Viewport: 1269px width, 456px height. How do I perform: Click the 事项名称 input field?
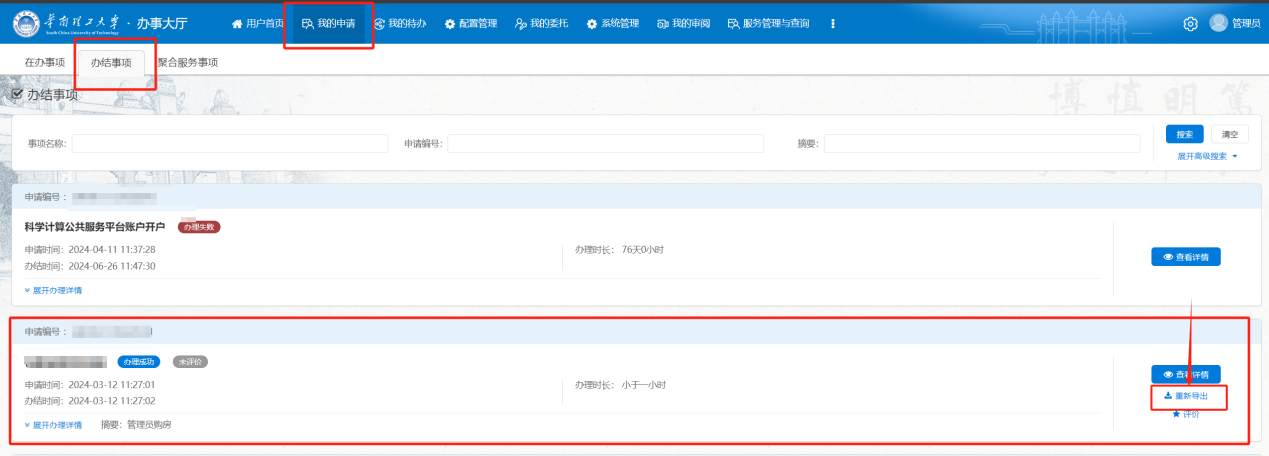(230, 144)
